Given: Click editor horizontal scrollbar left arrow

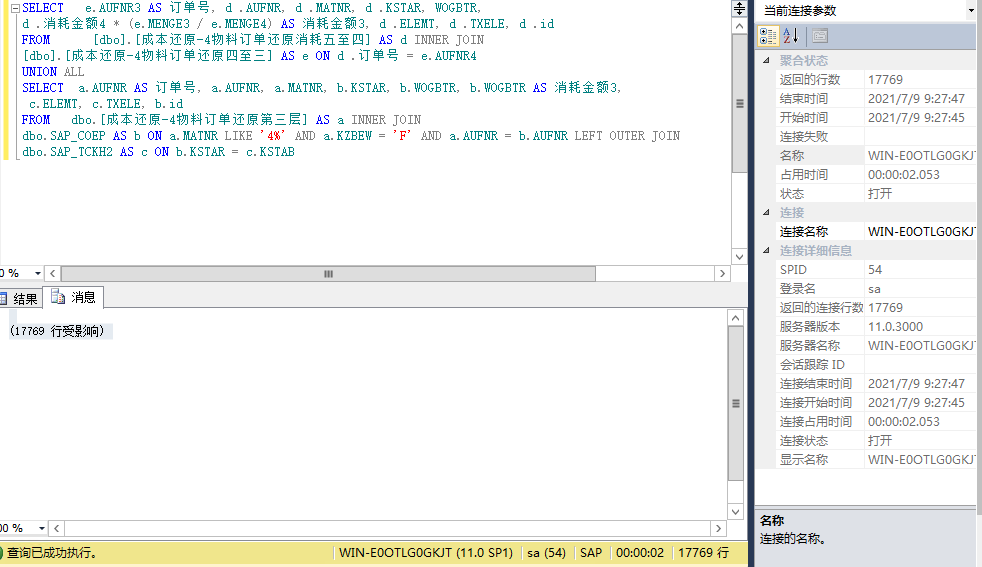Looking at the screenshot, I should pos(53,274).
